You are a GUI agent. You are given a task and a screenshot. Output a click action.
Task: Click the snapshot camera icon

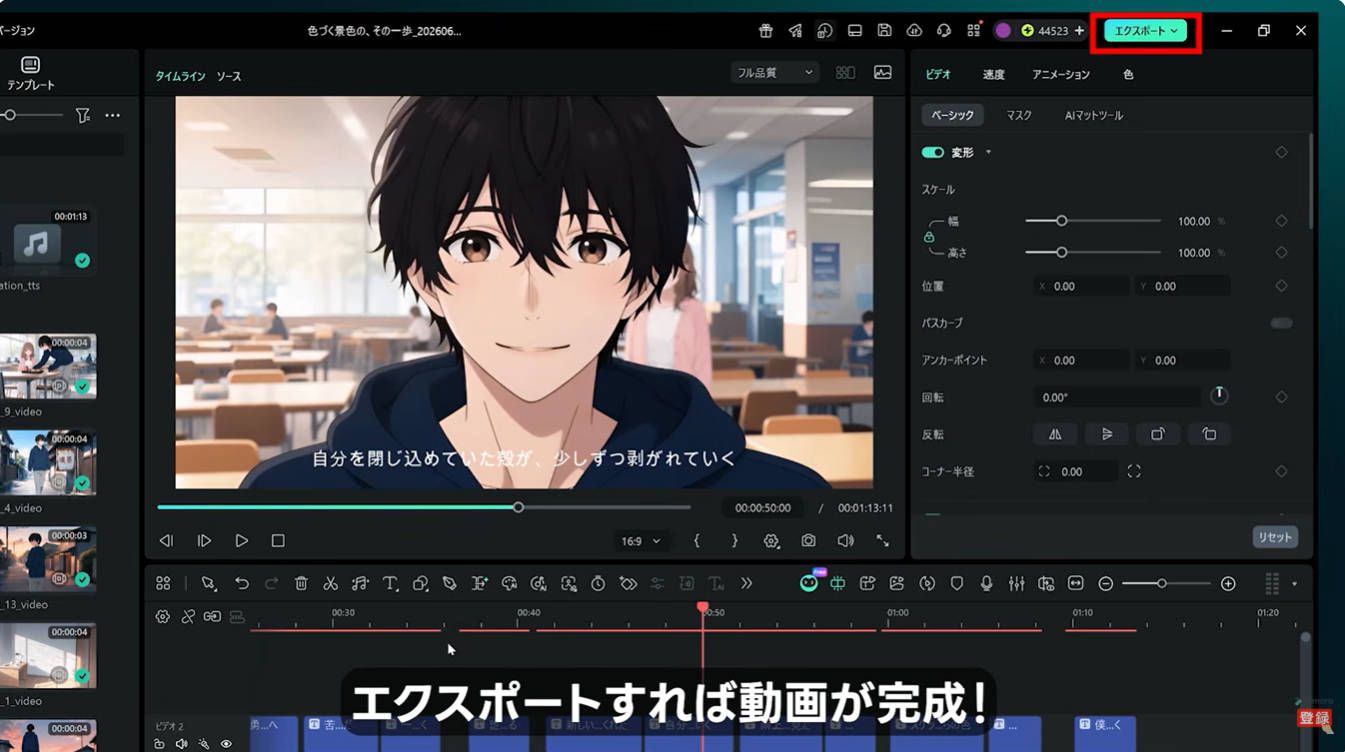(x=808, y=541)
